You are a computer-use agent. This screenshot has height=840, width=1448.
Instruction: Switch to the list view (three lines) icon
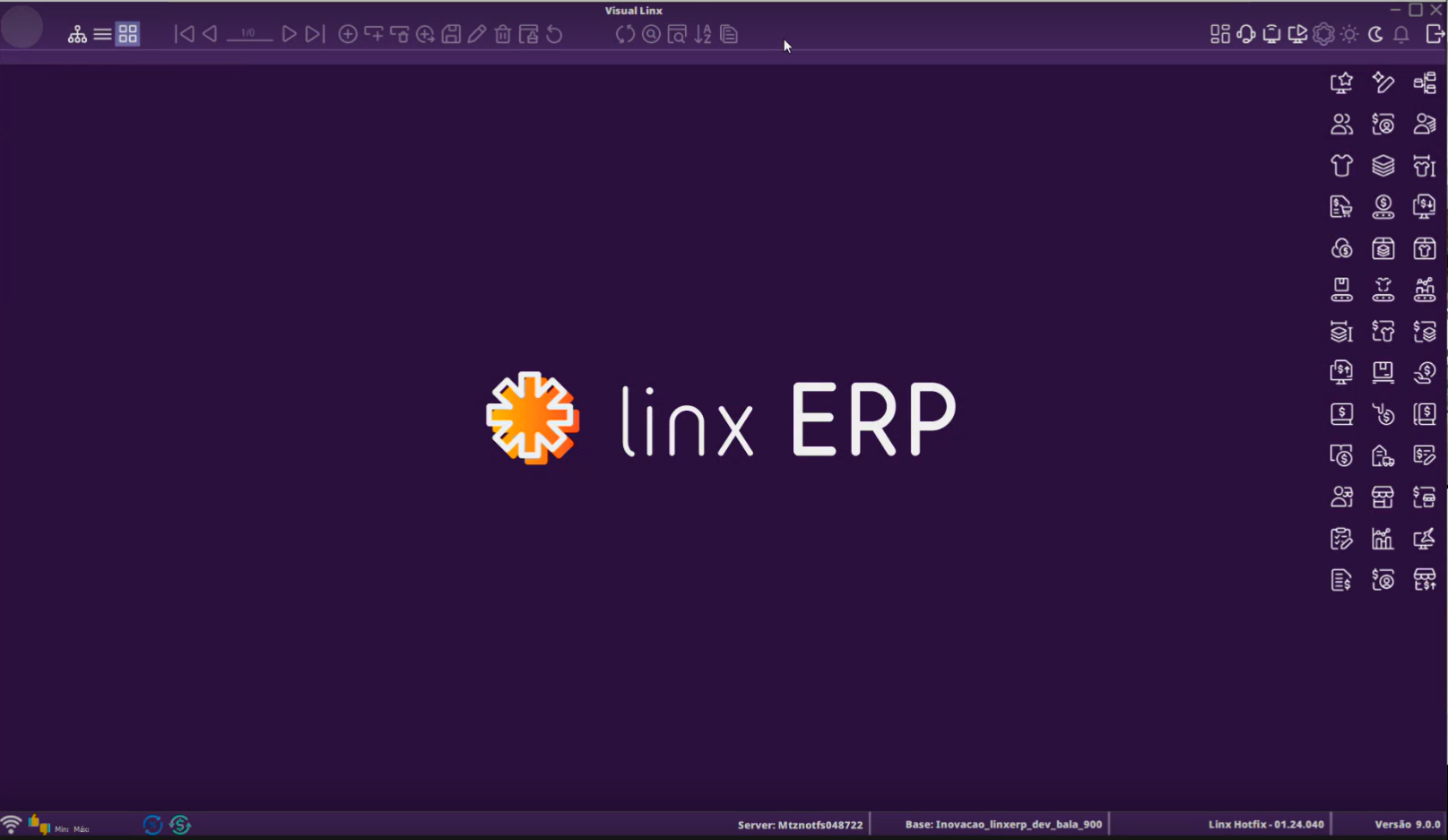coord(102,34)
